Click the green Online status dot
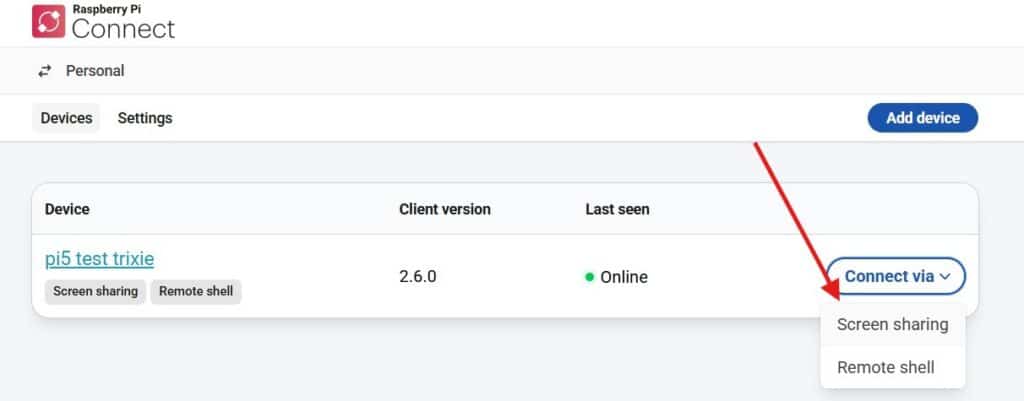The image size is (1024, 401). tap(591, 277)
